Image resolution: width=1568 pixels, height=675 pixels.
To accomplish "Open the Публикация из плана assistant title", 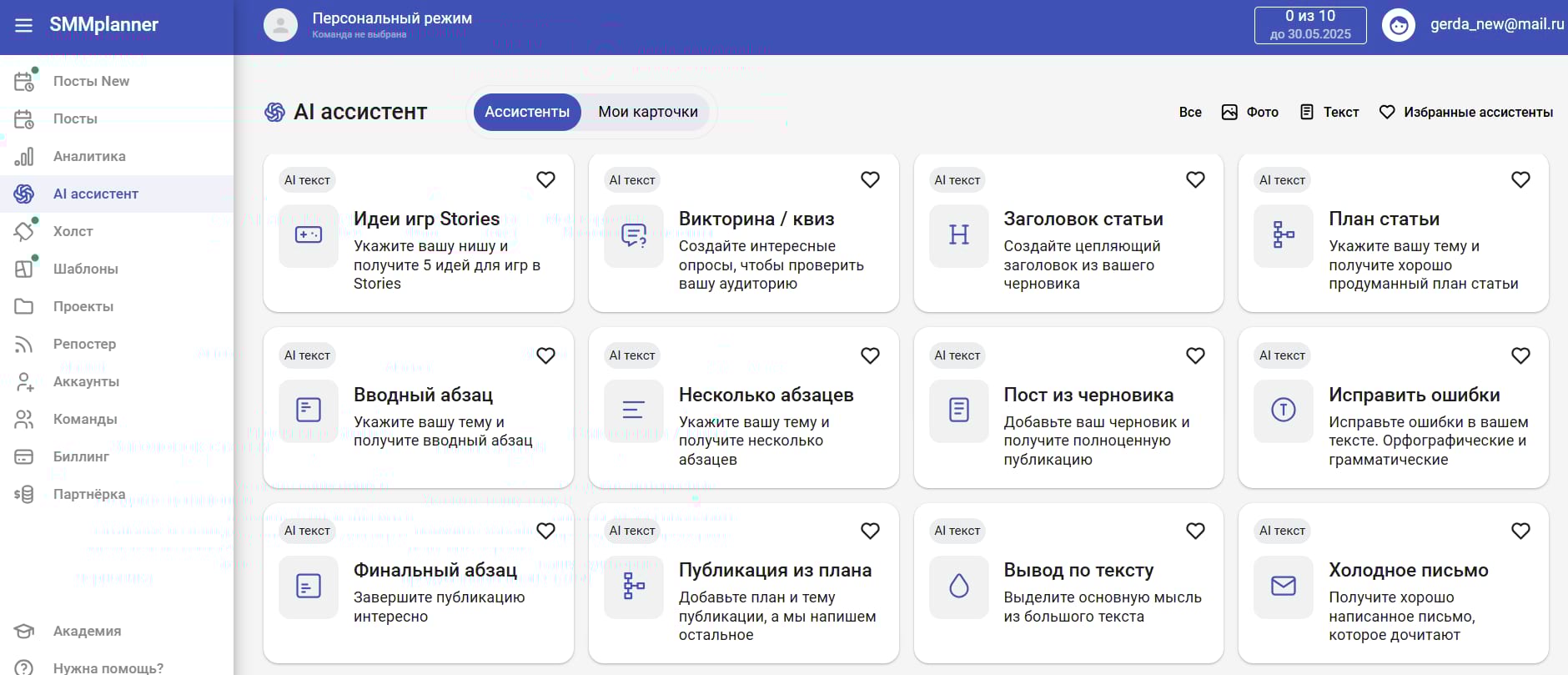I will pos(775,570).
